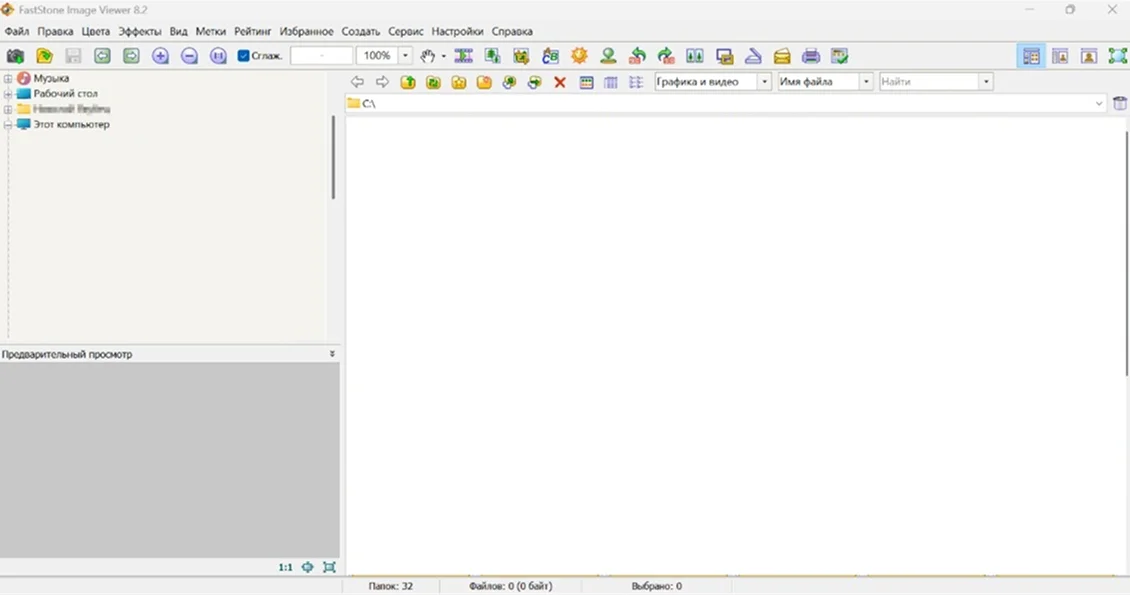Screen dimensions: 1130x595
Task: Click the 1:1 actual size round icon
Action: (218, 55)
